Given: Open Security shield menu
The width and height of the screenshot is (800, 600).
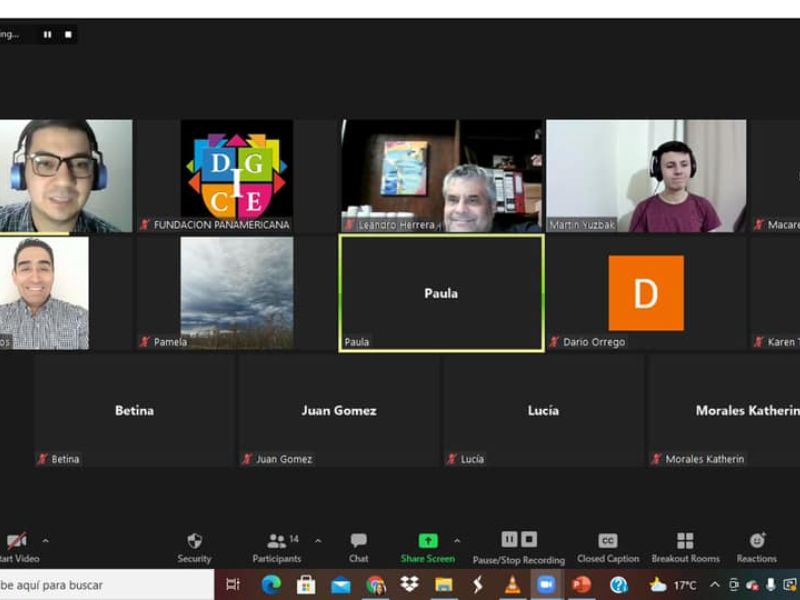Looking at the screenshot, I should point(194,548).
